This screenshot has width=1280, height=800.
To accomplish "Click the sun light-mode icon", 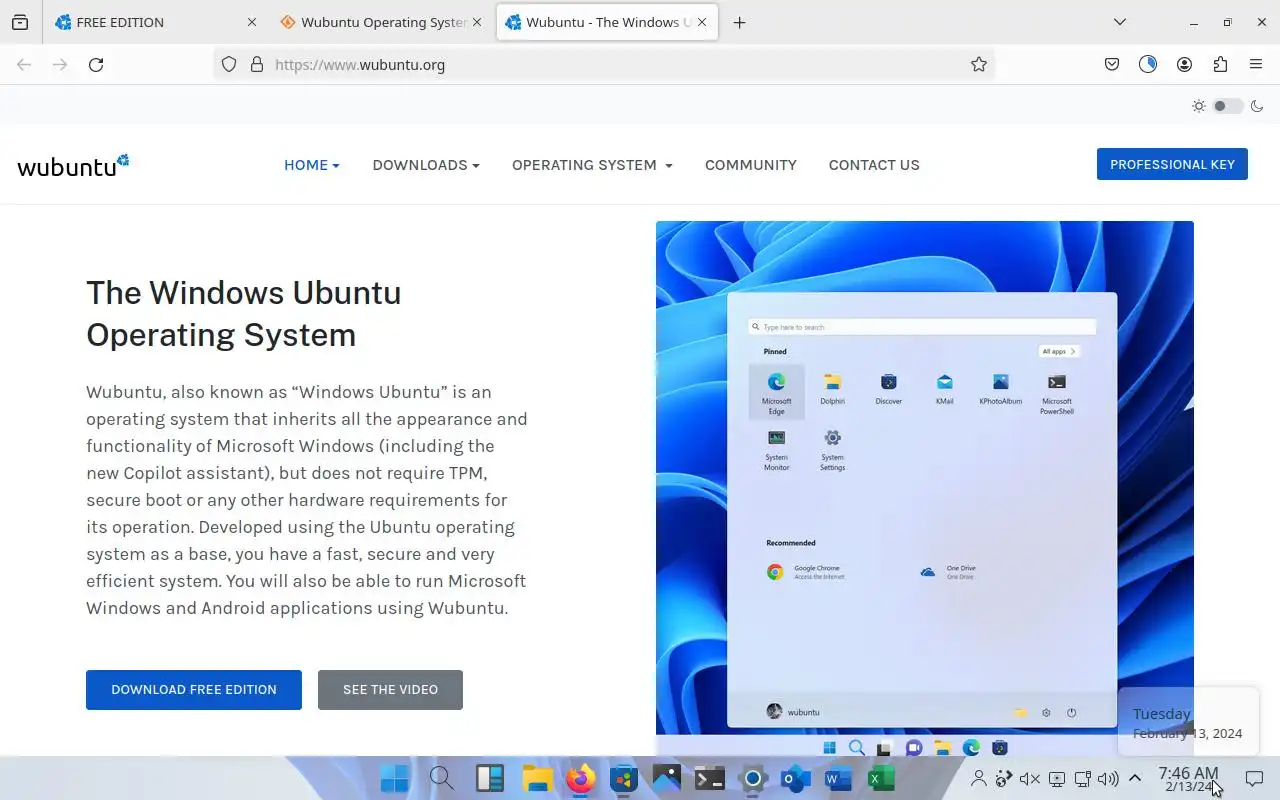I will 1199,106.
